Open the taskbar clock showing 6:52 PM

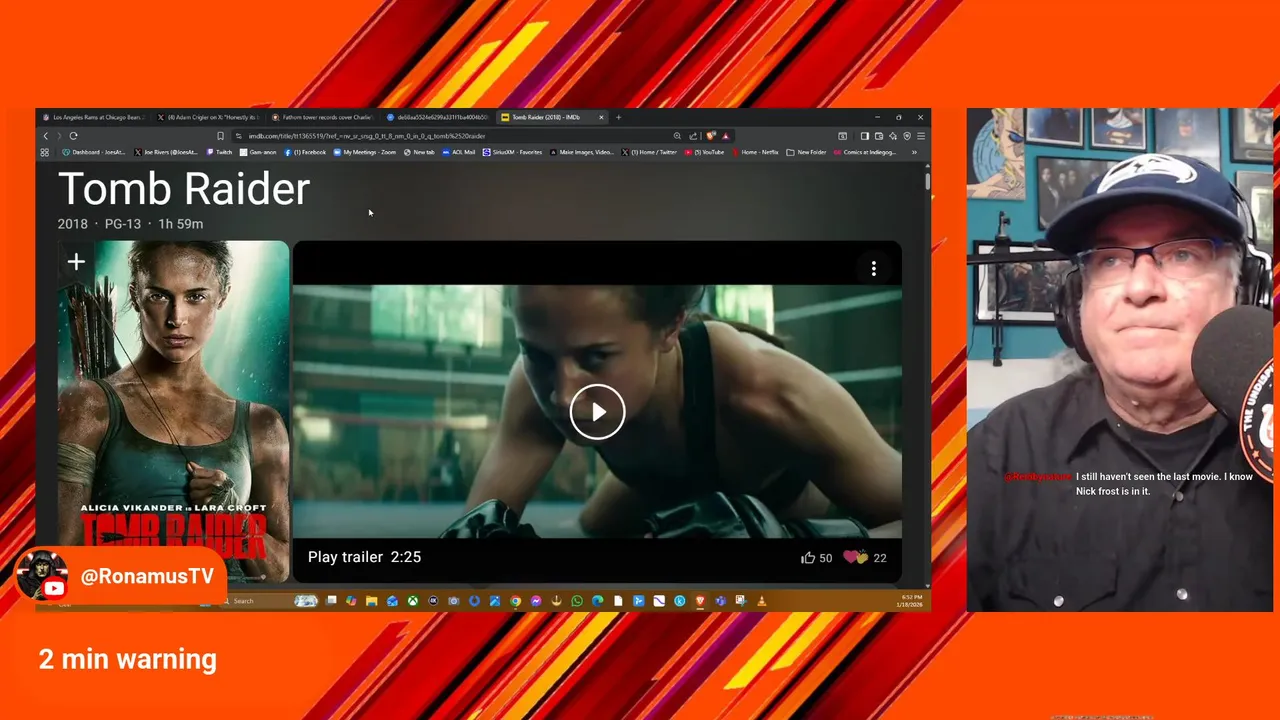(911, 601)
